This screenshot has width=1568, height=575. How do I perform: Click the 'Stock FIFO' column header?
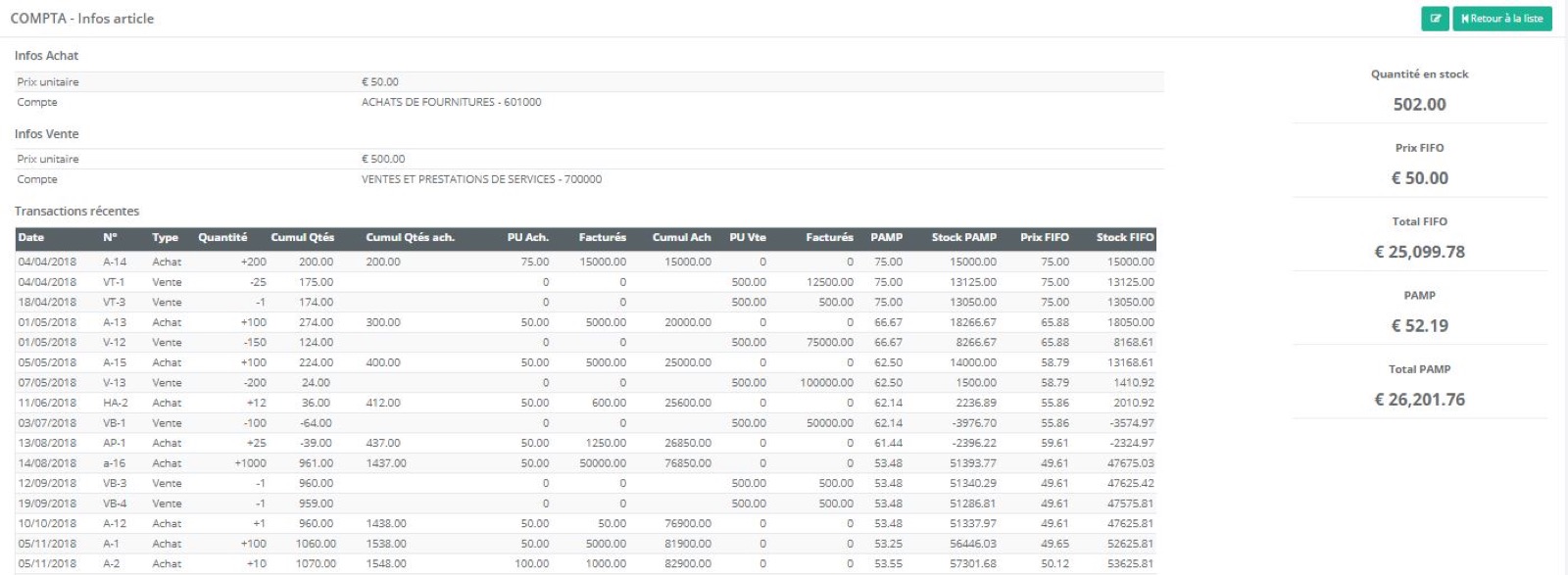[x=1125, y=237]
